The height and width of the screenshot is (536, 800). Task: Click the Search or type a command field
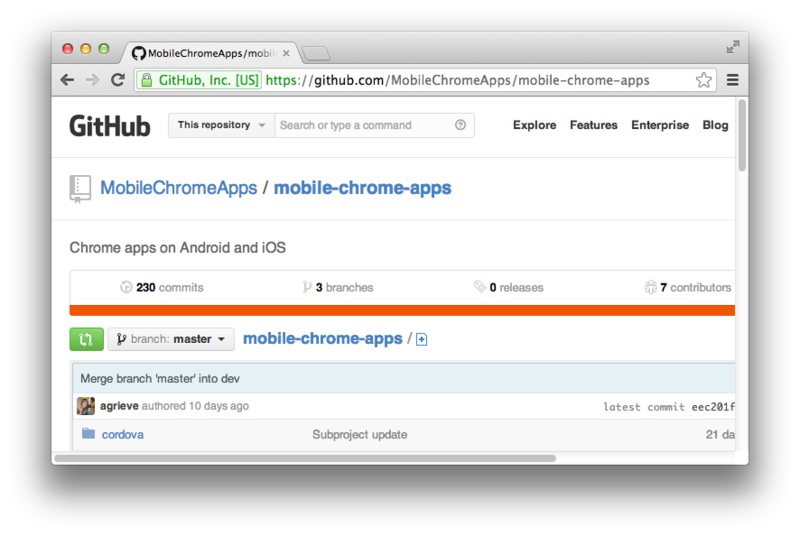click(x=374, y=125)
